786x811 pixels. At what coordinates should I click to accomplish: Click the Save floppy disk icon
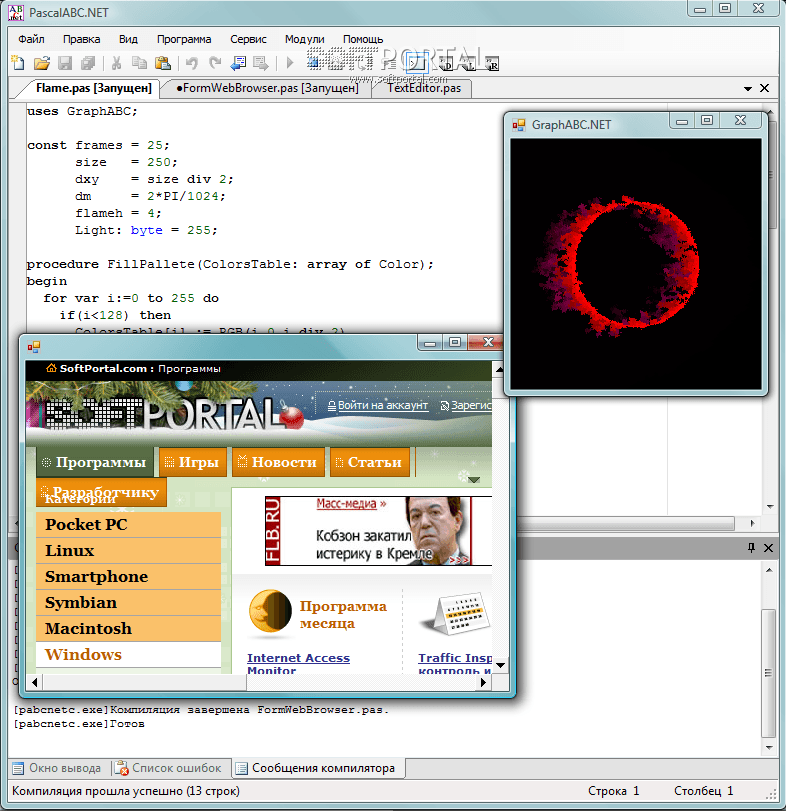pos(65,63)
